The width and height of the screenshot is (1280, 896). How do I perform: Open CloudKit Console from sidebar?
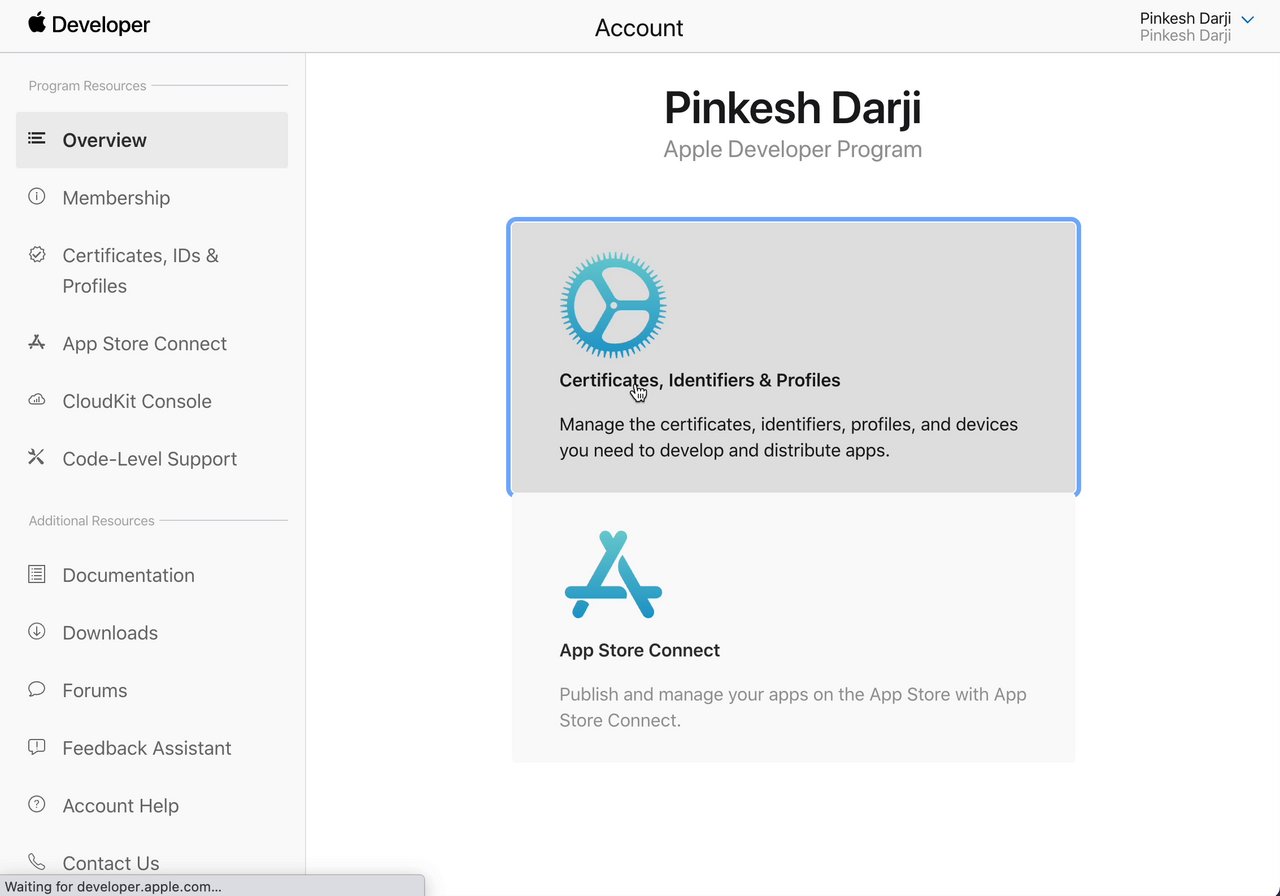tap(137, 401)
